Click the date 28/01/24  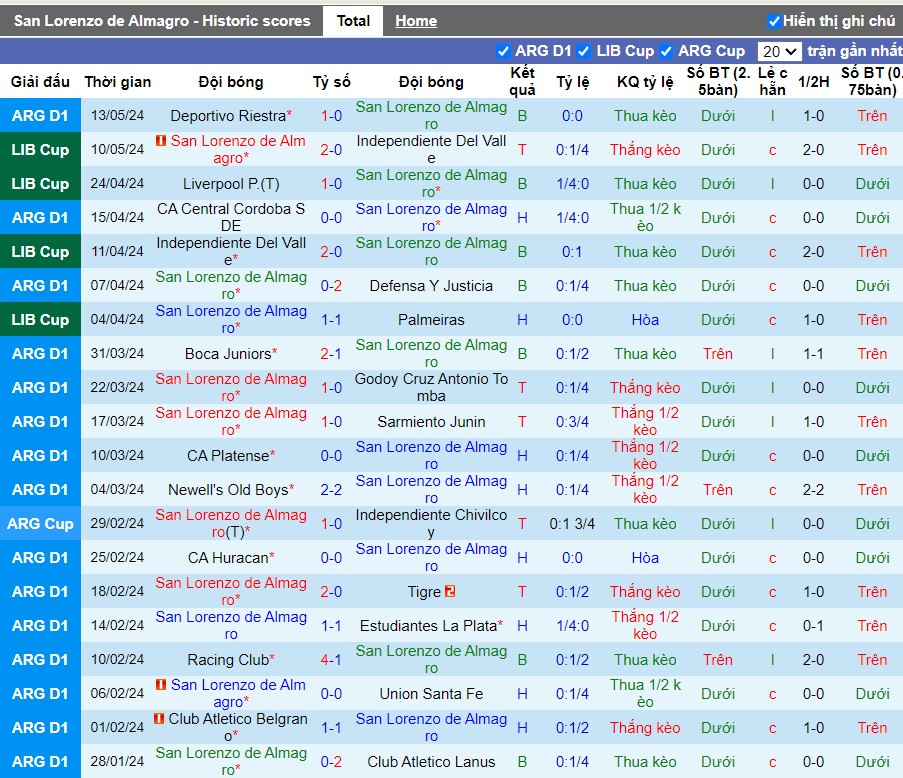coord(117,761)
